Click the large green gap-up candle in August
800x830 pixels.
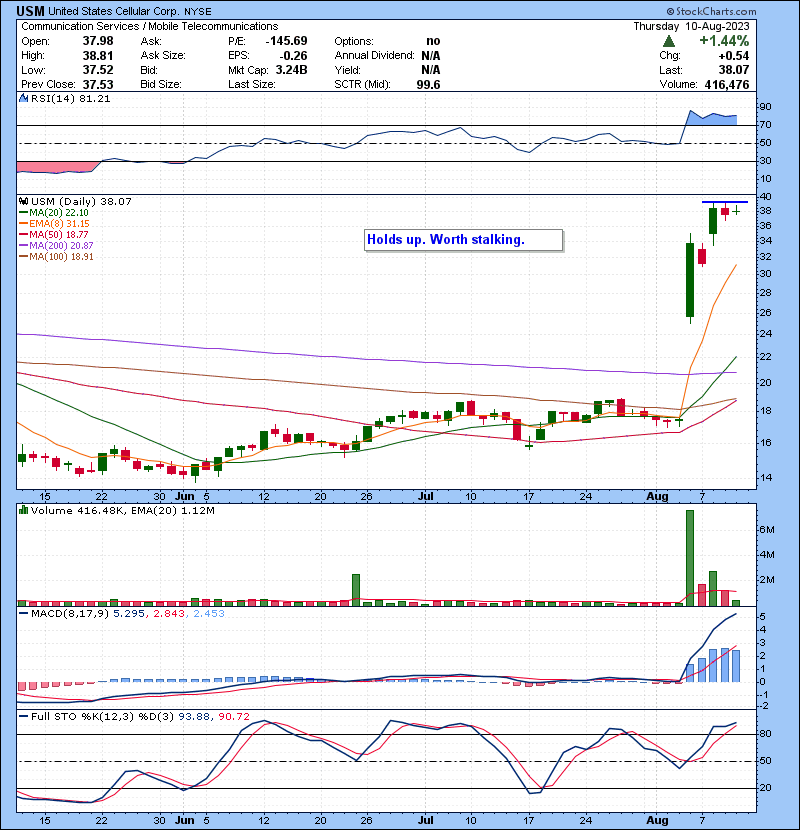click(x=689, y=279)
